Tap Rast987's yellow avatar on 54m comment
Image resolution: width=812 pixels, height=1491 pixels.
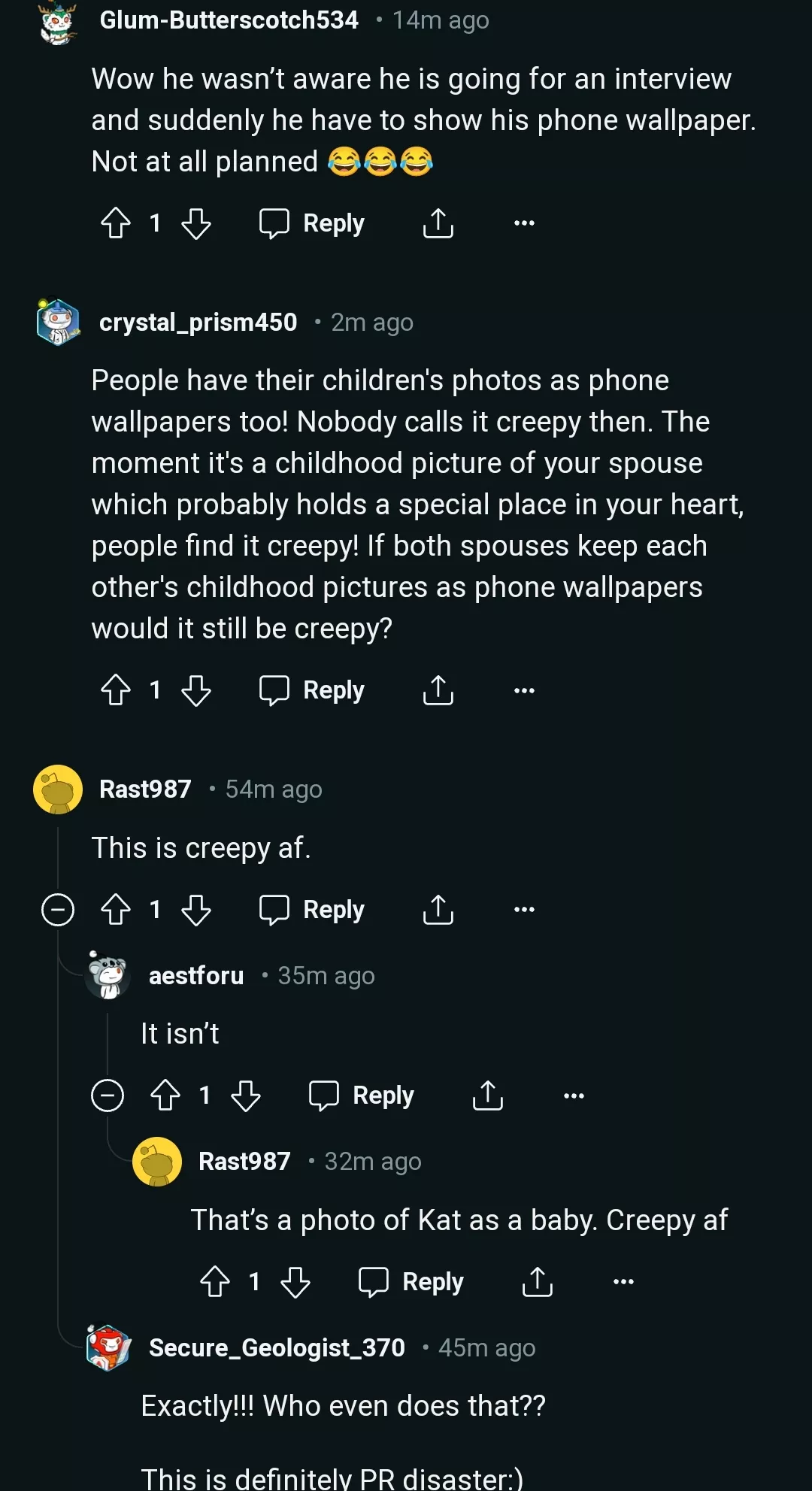coord(58,789)
